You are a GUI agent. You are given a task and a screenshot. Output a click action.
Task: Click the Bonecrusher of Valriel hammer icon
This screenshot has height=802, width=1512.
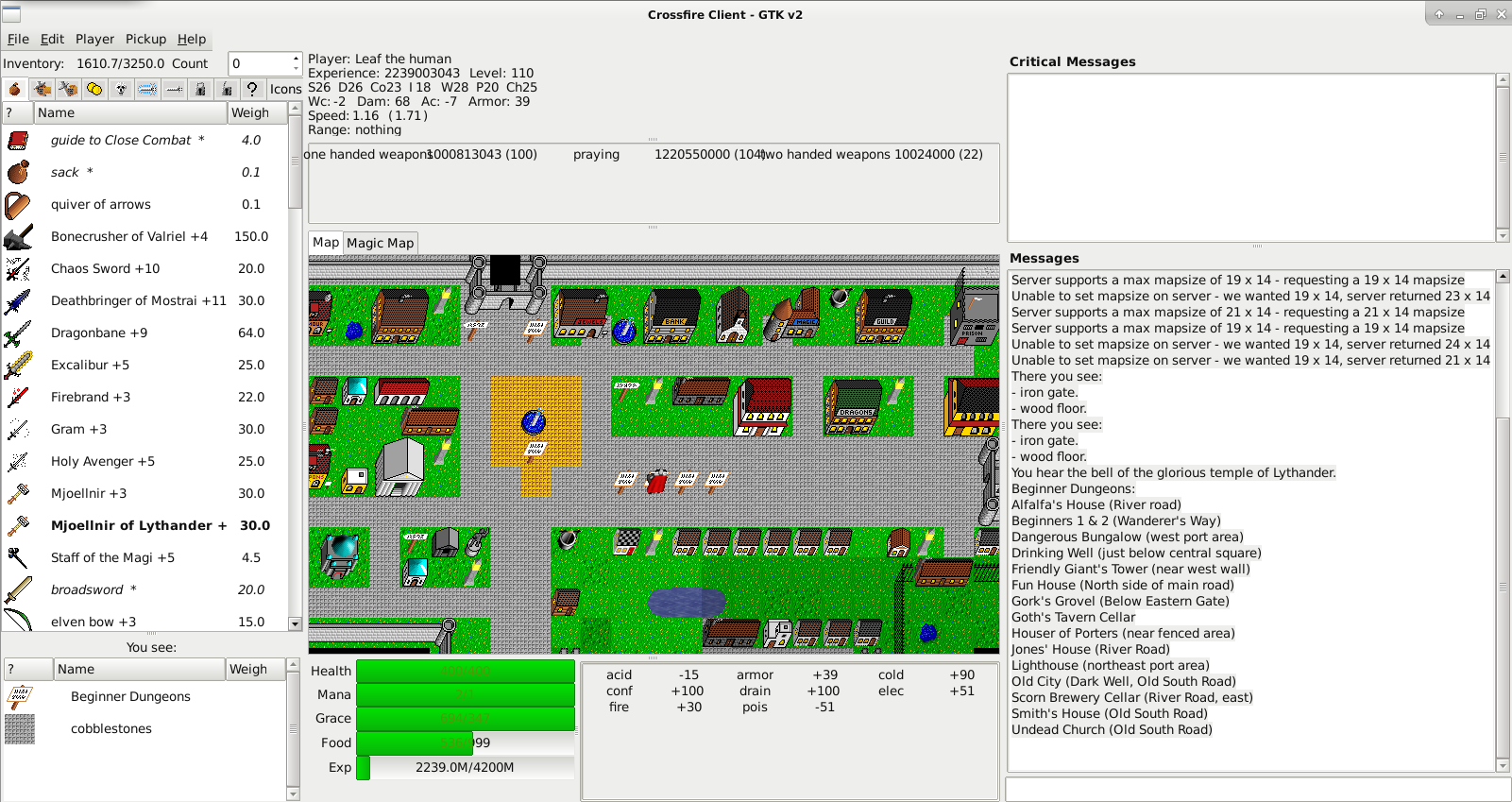[18, 236]
